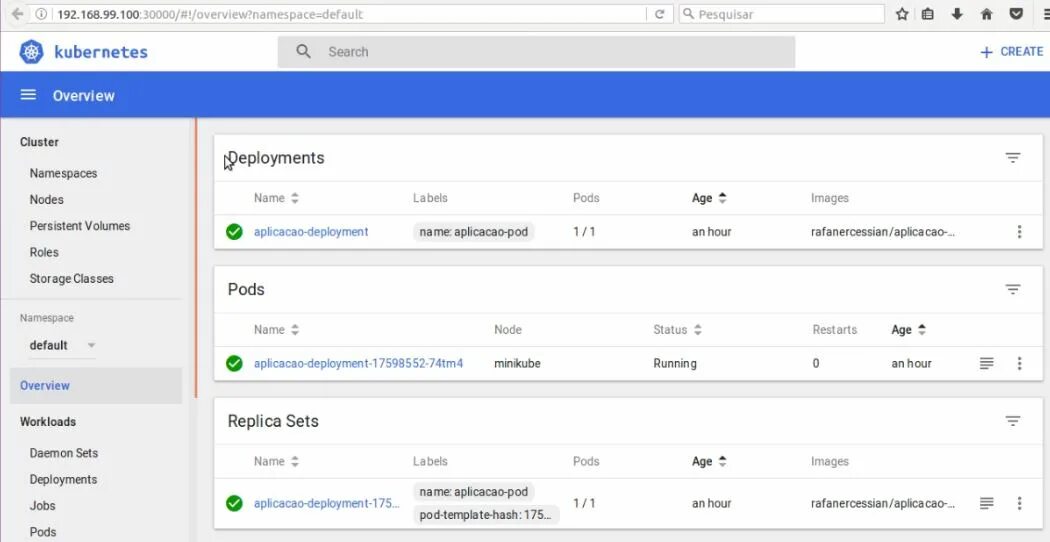This screenshot has height=542, width=1050.
Task: Sort Pods by Name column
Action: click(277, 330)
